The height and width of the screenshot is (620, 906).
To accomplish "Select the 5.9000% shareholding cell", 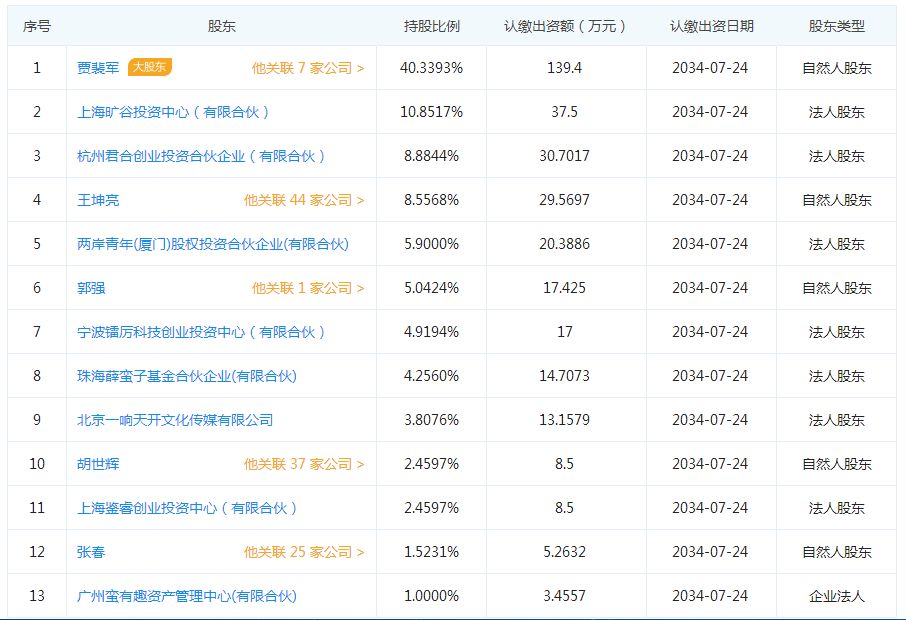I will pyautogui.click(x=432, y=244).
